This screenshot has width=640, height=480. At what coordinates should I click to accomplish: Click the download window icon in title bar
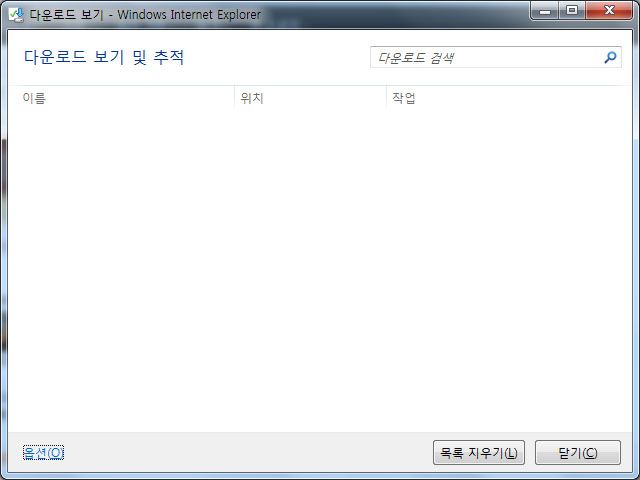coord(16,15)
